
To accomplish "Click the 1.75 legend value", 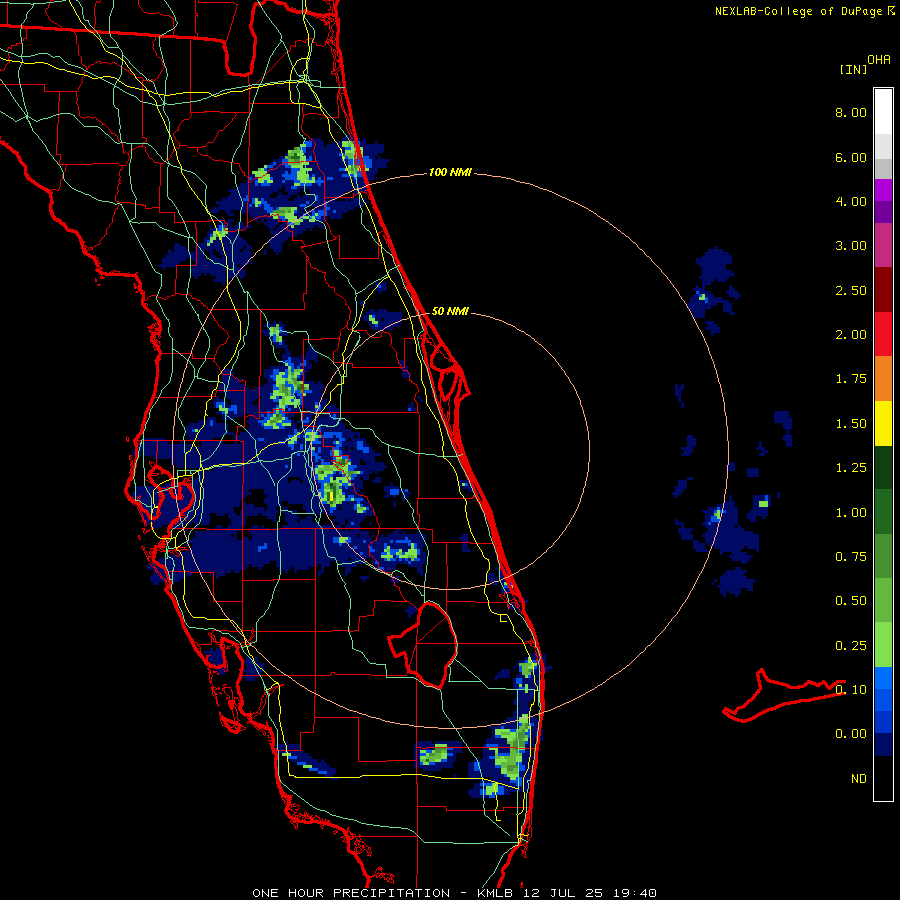I will 851,379.
